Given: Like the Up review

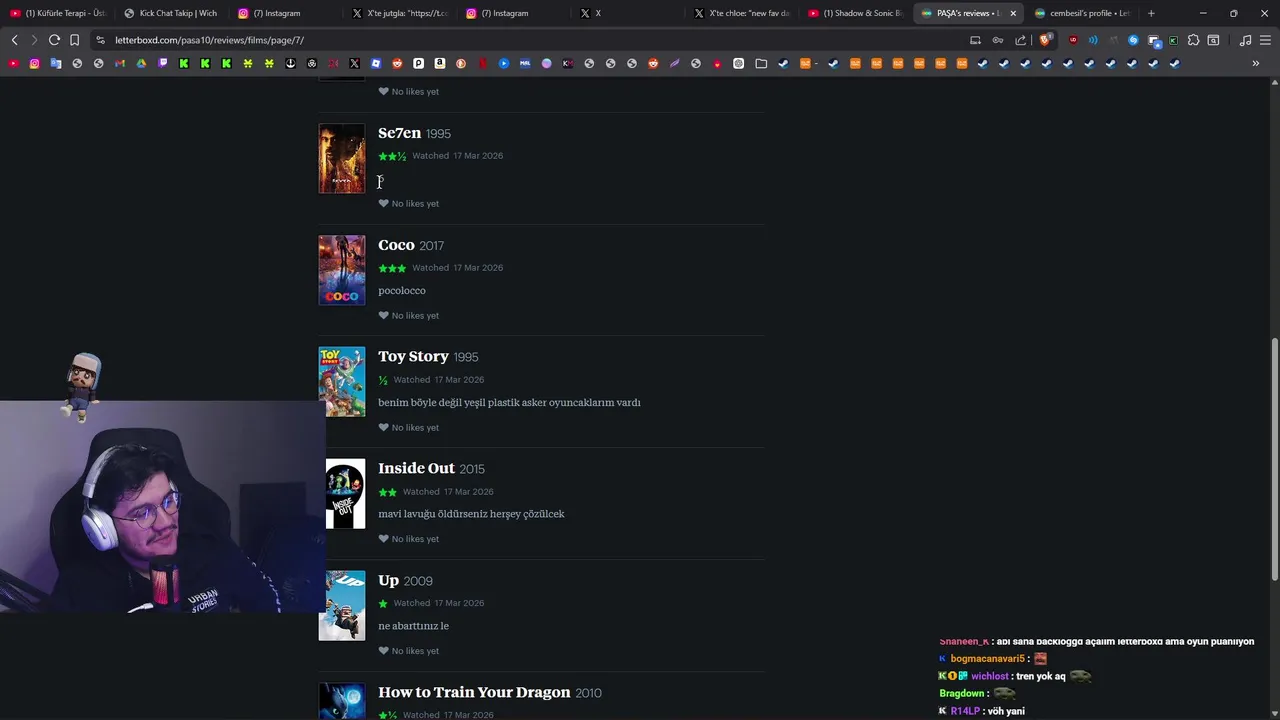Looking at the screenshot, I should [383, 650].
